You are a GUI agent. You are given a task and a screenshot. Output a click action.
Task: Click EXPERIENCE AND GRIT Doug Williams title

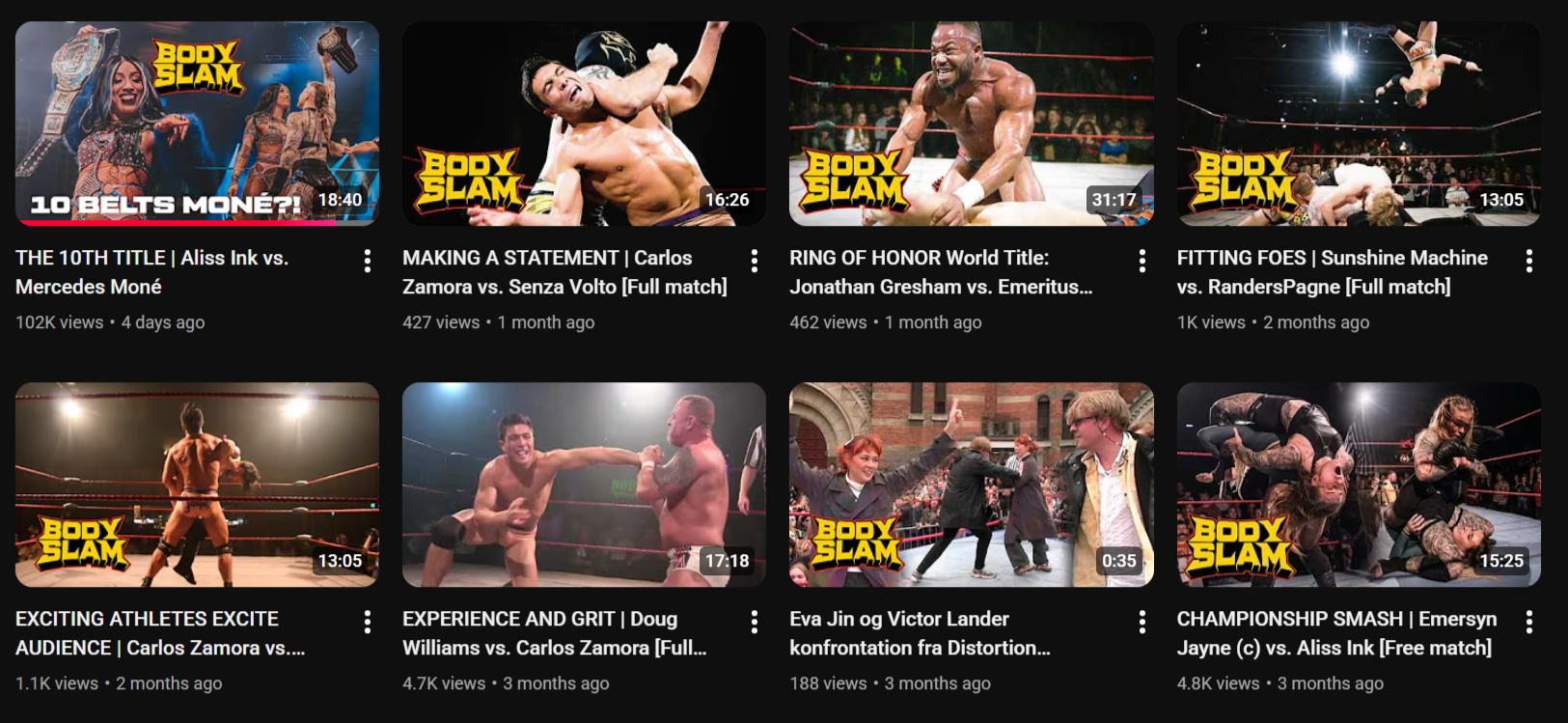[x=555, y=633]
